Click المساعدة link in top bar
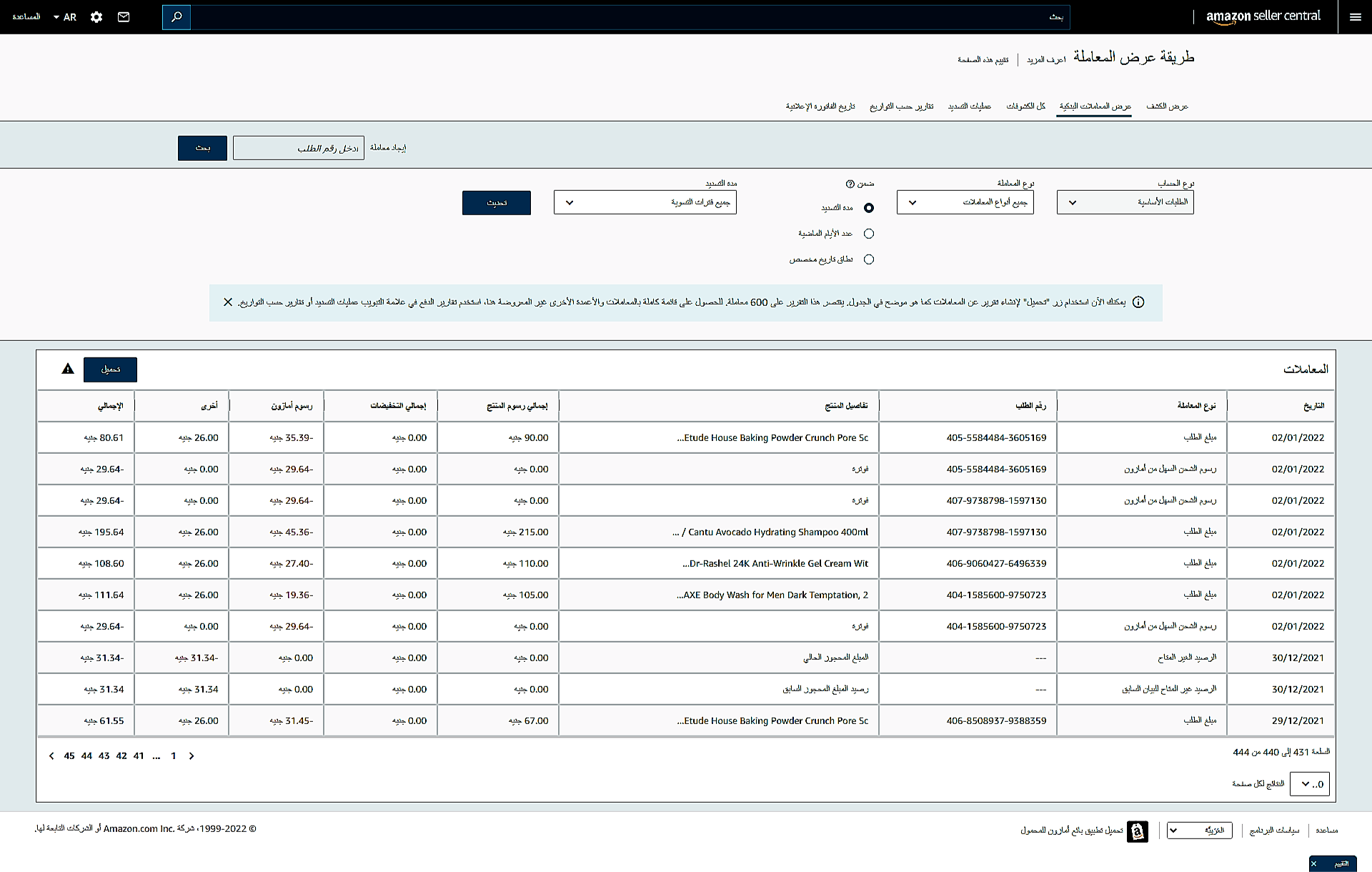1372x872 pixels. [x=26, y=16]
